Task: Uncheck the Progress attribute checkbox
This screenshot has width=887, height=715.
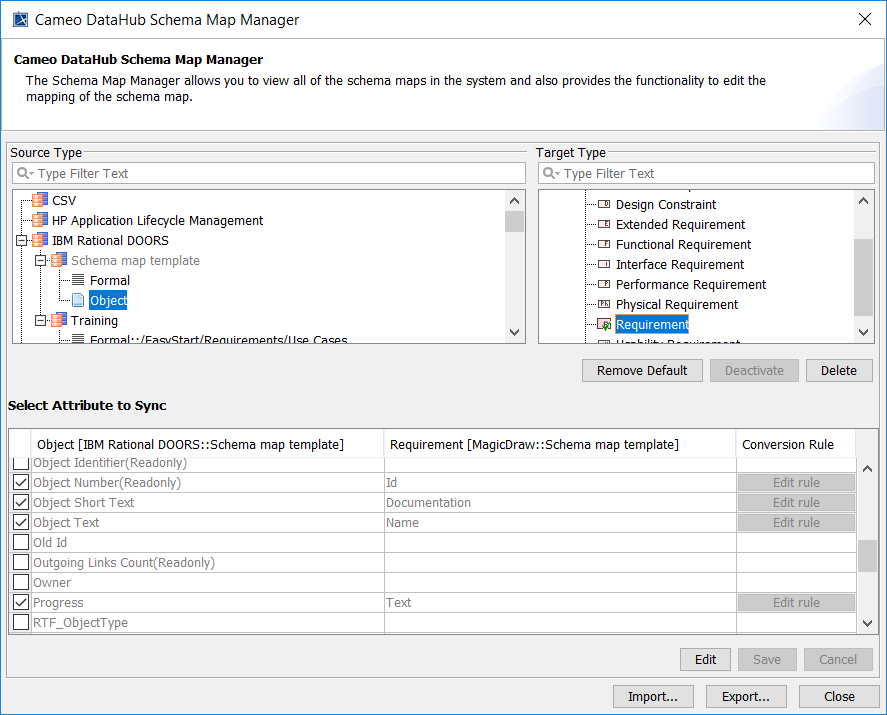Action: (20, 603)
